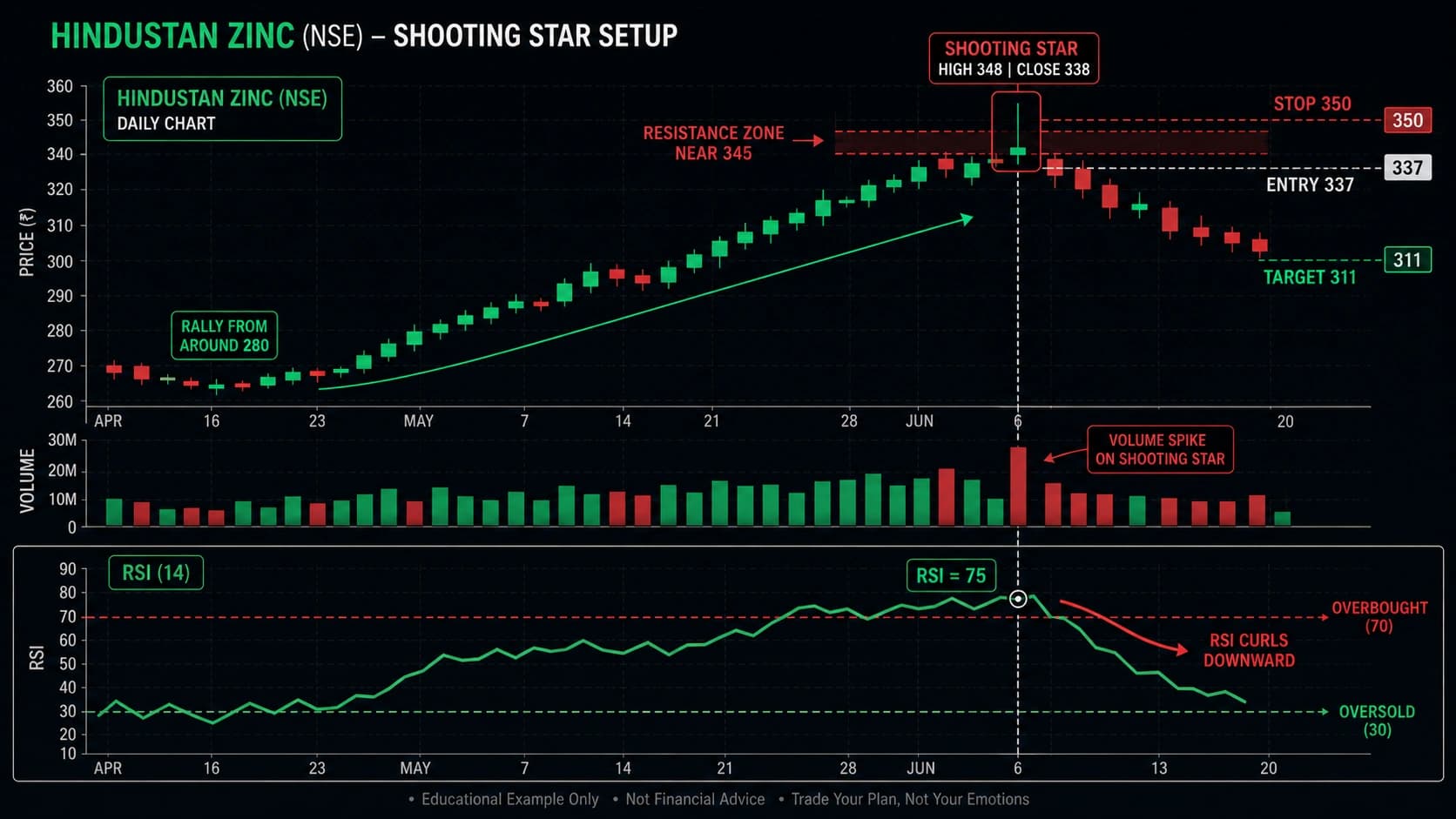Screen dimensions: 1456x819
Task: Click 'Trade Your Plan, Not Your Emotions' footer text
Action: (x=910, y=799)
